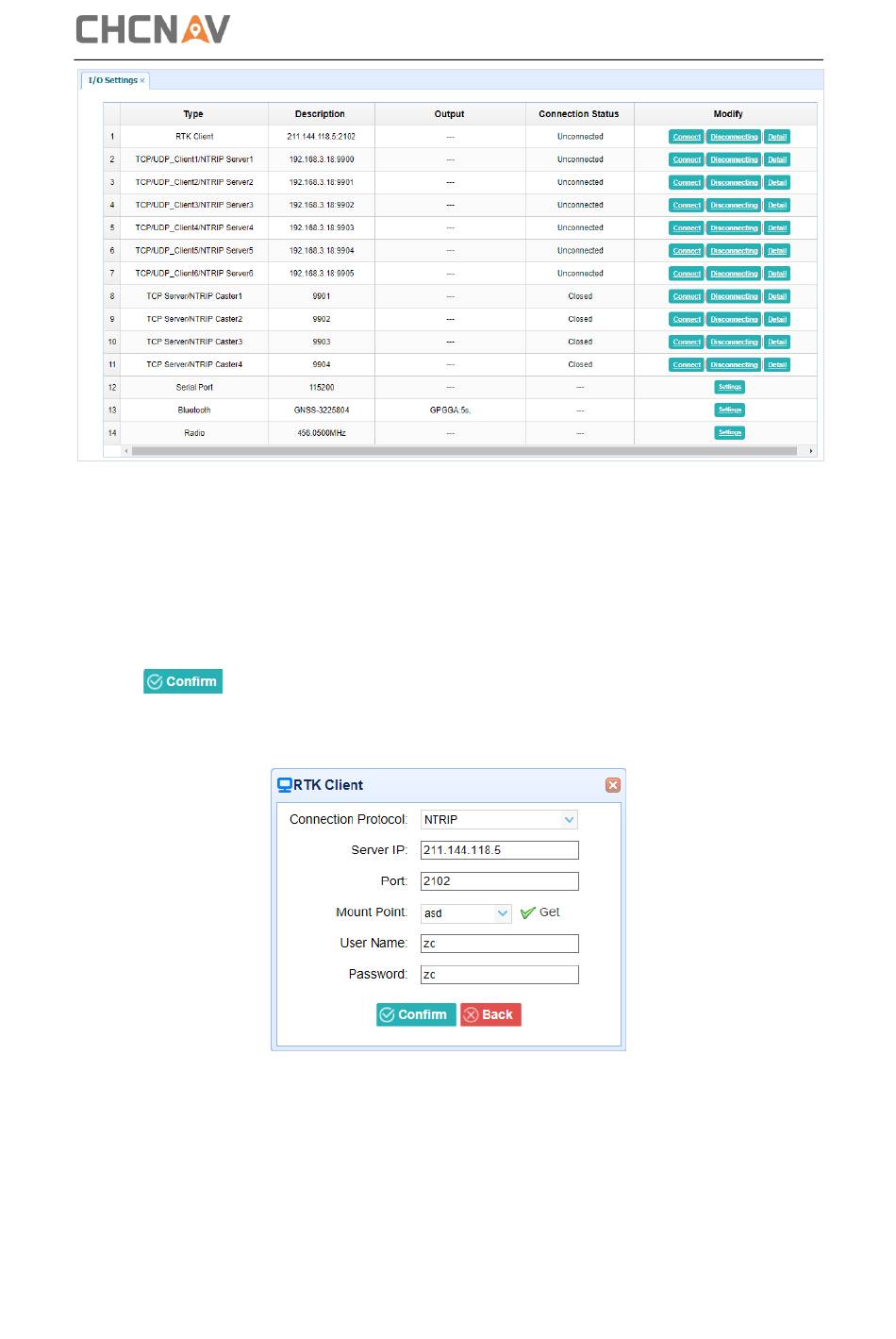The width and height of the screenshot is (896, 1339).
Task: Click the Radio type cell
Action: (x=194, y=433)
